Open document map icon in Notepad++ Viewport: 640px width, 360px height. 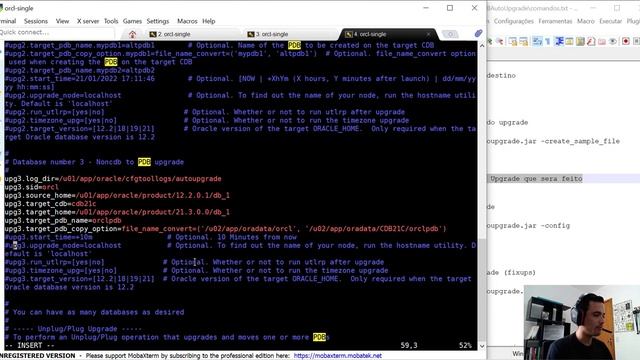[x=580, y=41]
